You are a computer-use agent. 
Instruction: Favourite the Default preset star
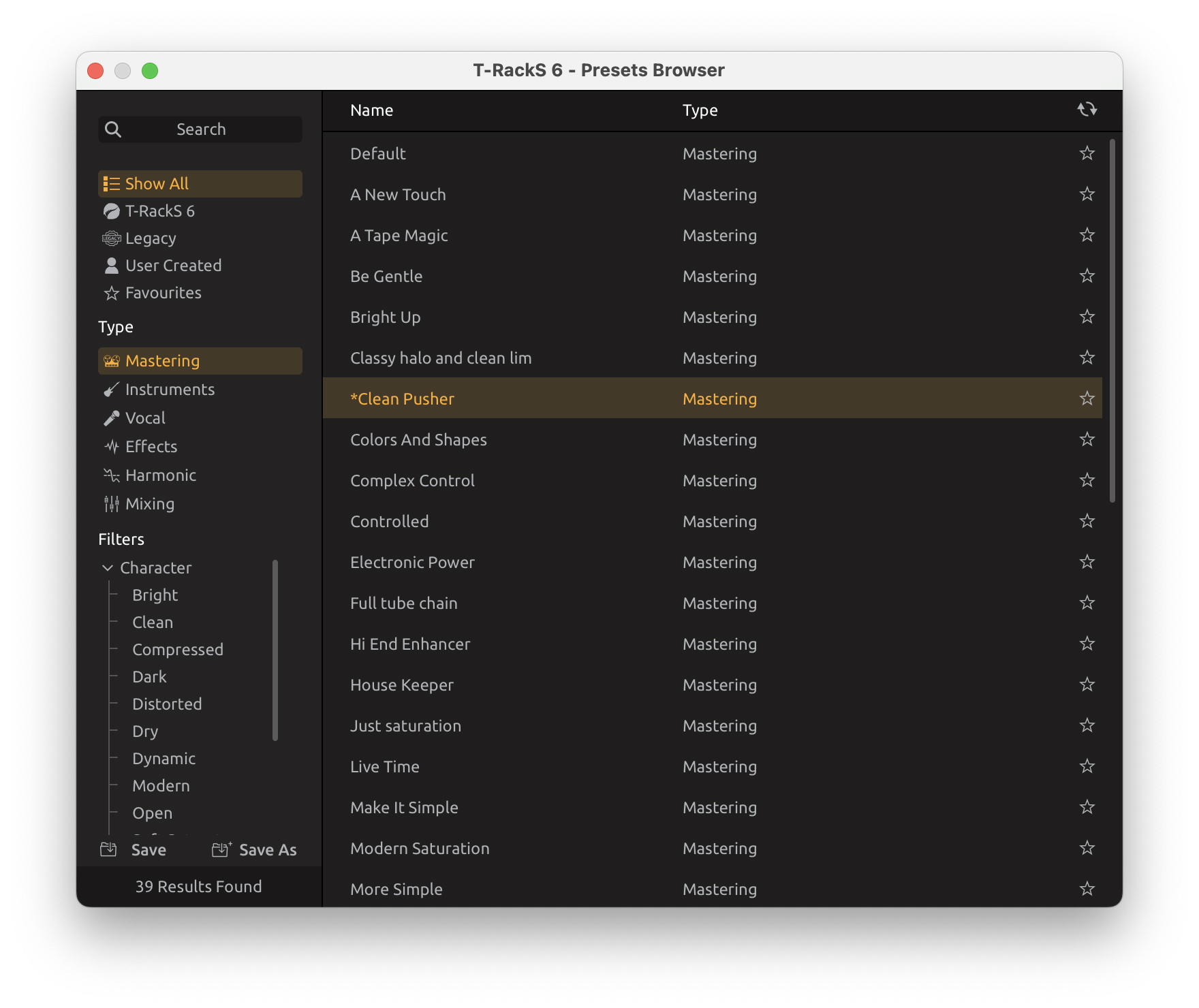[x=1087, y=153]
